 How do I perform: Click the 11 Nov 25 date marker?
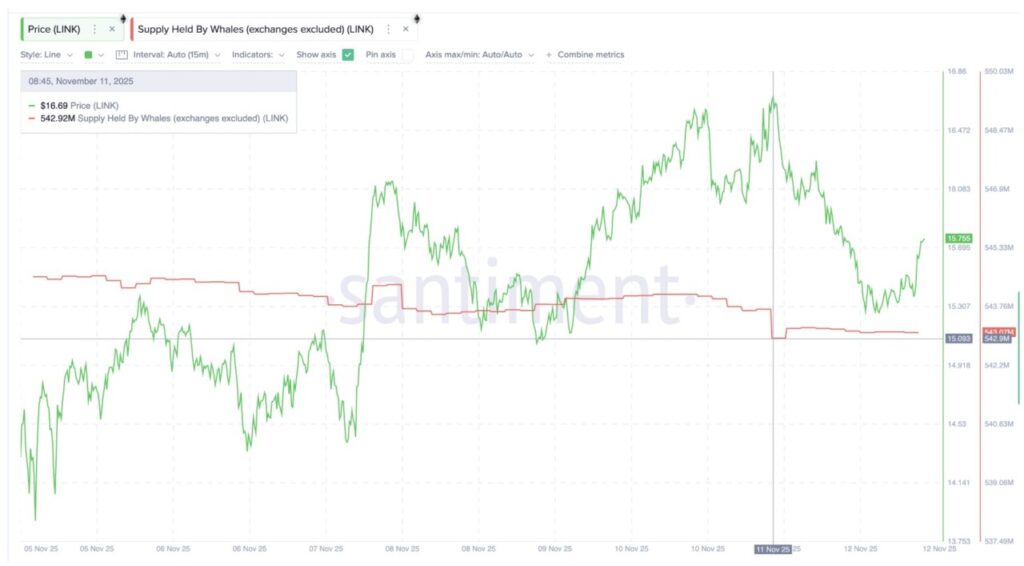click(x=772, y=549)
